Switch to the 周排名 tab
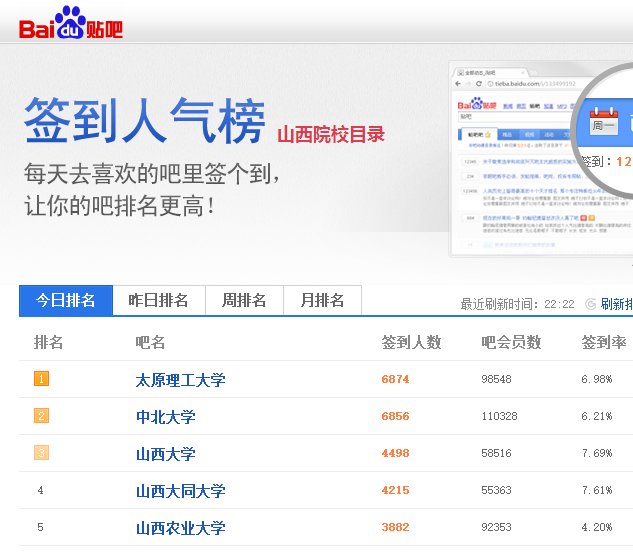The height and width of the screenshot is (553, 633). click(x=244, y=300)
